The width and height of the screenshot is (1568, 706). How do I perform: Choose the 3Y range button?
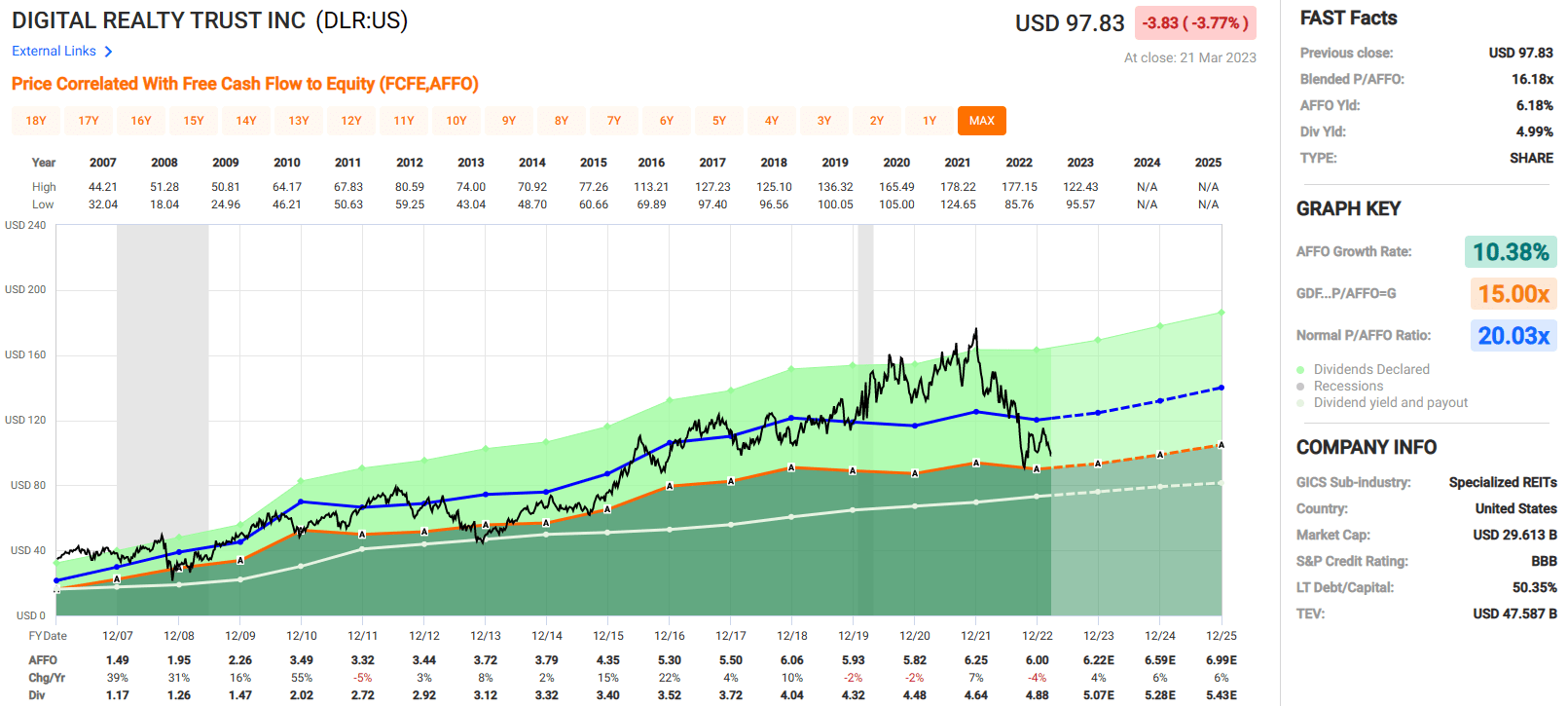pos(824,121)
